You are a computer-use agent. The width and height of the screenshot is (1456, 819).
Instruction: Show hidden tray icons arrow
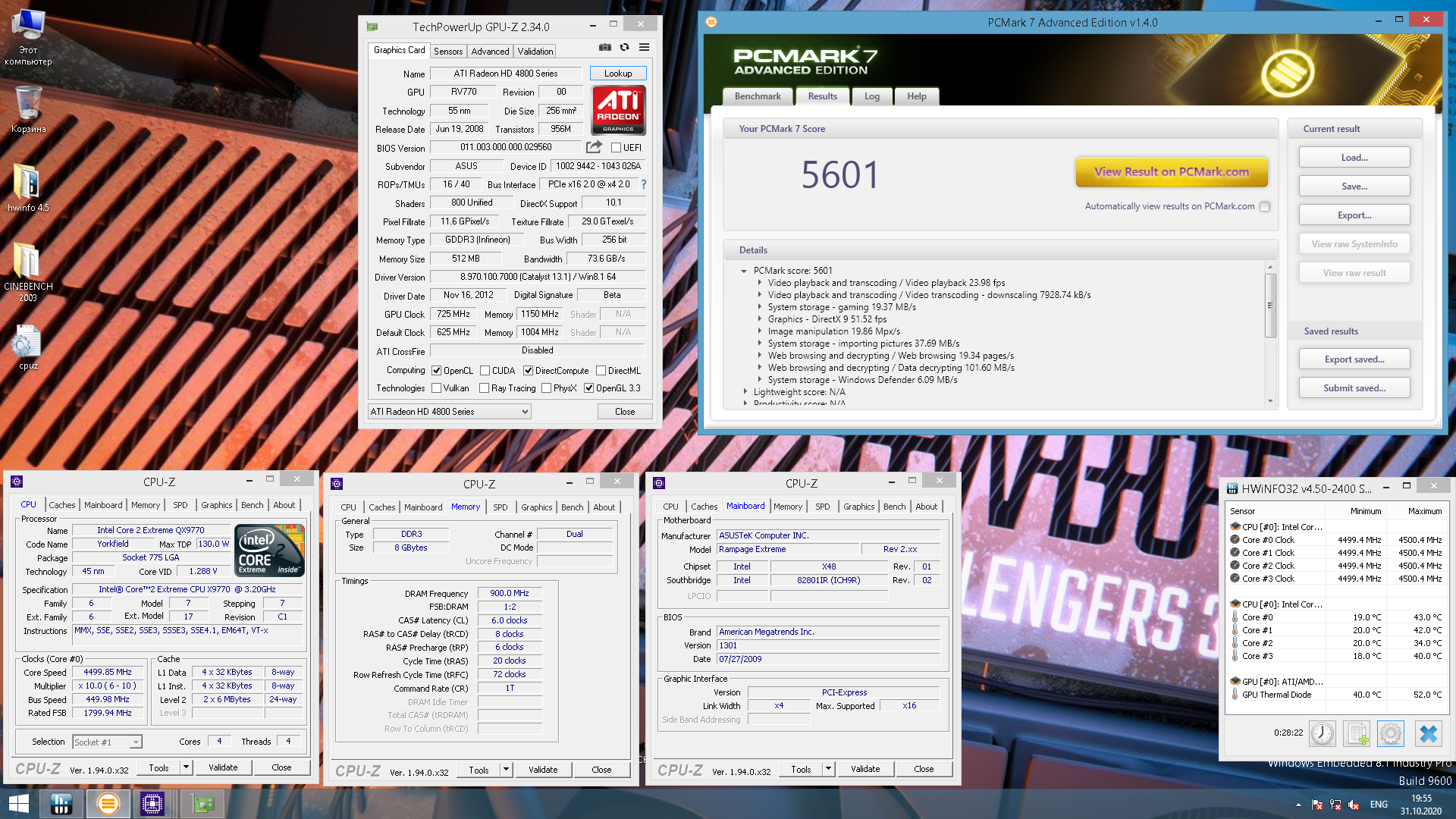tap(1298, 805)
